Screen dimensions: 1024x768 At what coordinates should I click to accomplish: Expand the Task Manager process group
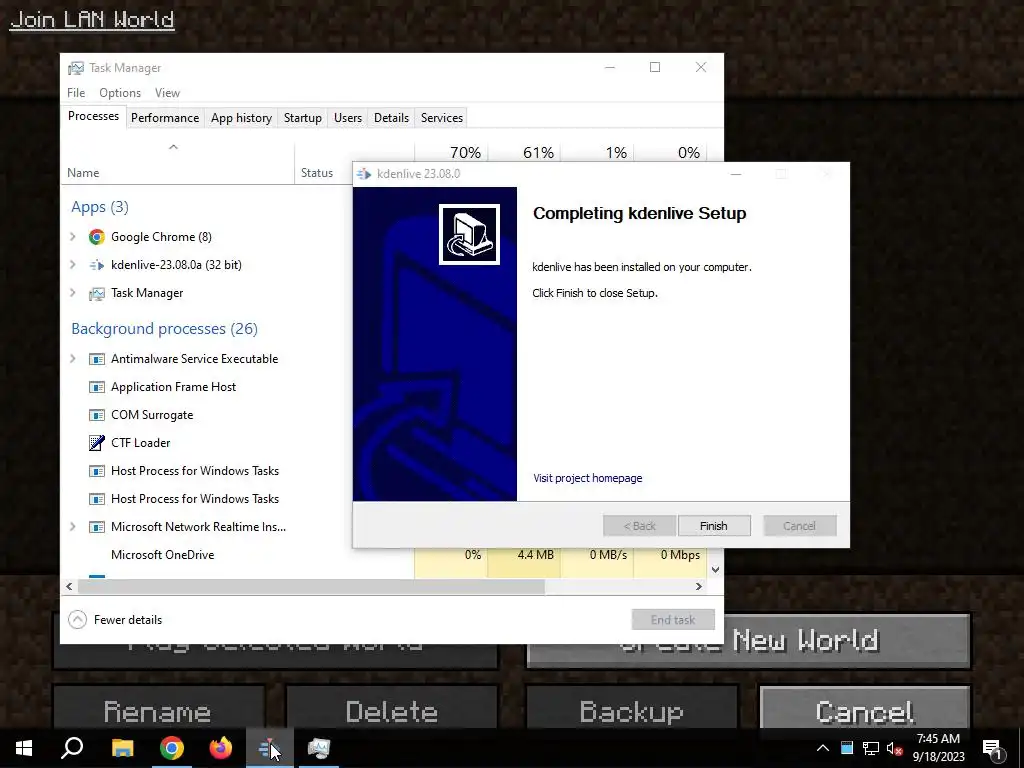pos(73,293)
